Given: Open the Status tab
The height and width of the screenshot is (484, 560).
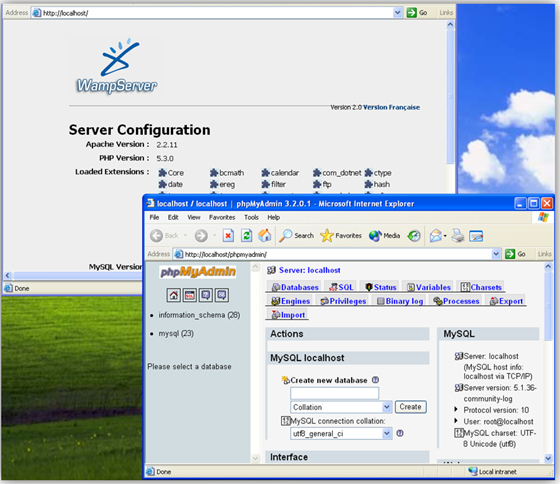Looking at the screenshot, I should (x=380, y=287).
